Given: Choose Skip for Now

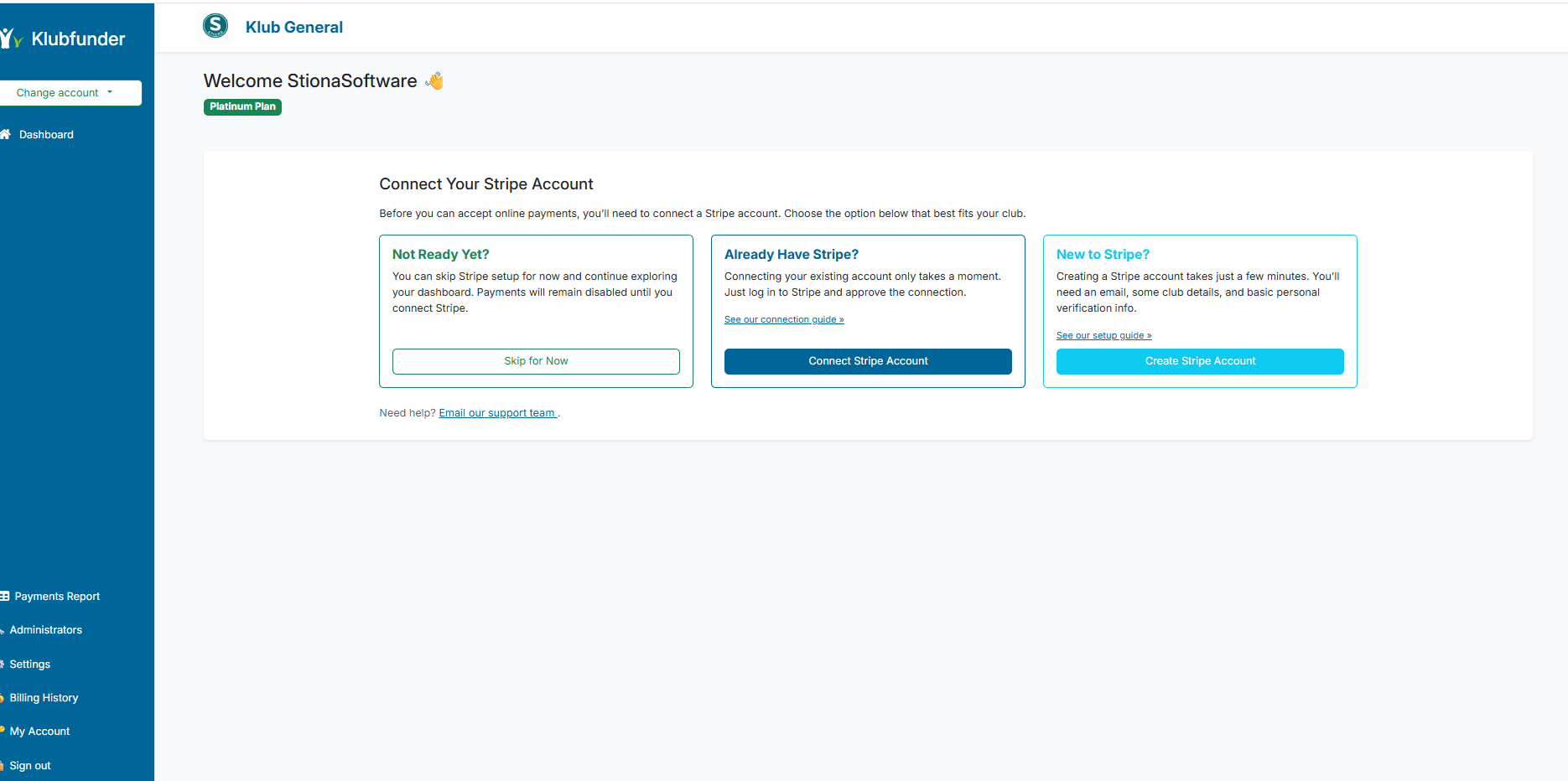Looking at the screenshot, I should [x=536, y=361].
